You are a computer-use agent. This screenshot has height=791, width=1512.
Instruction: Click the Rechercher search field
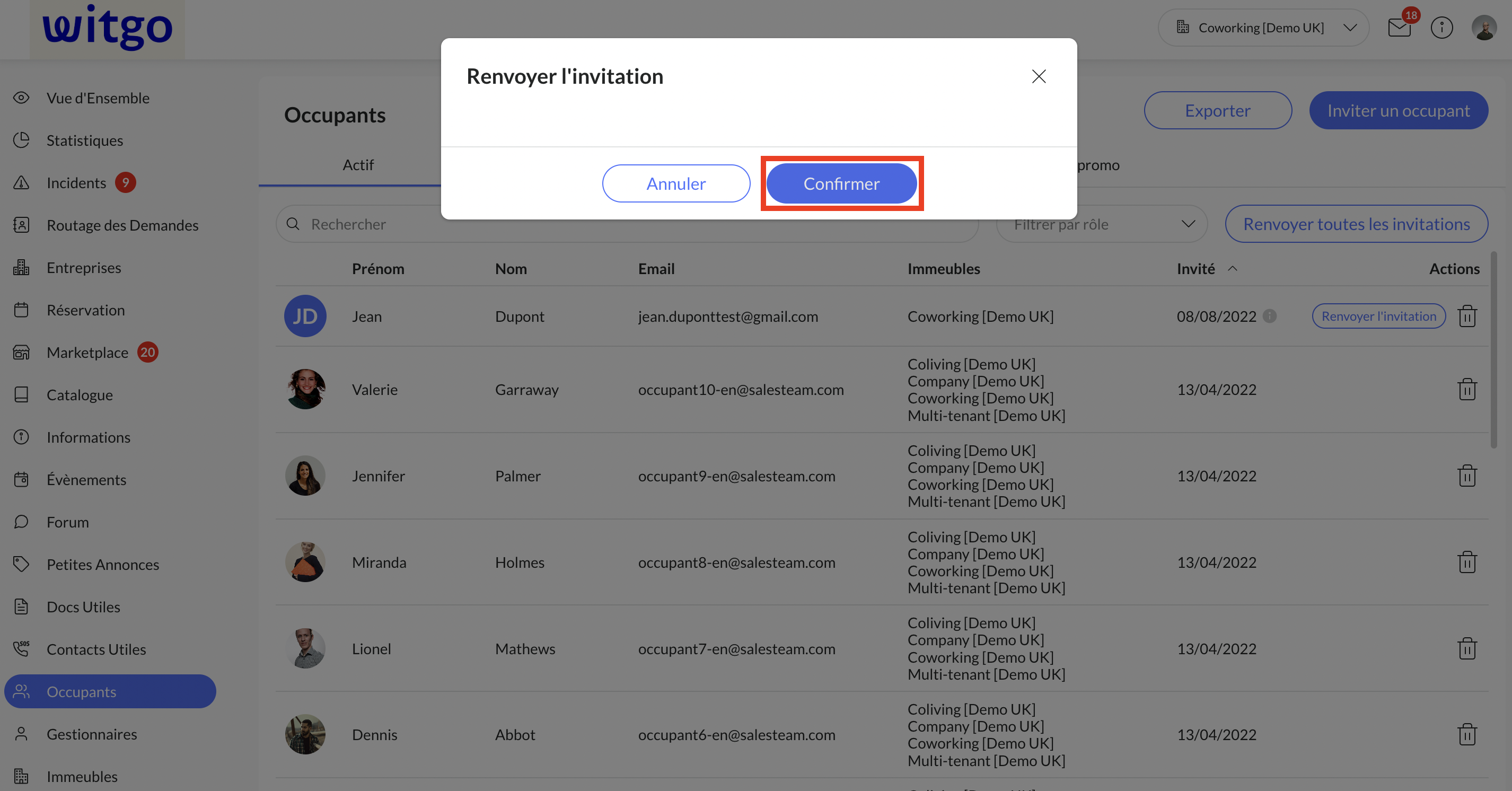point(627,224)
